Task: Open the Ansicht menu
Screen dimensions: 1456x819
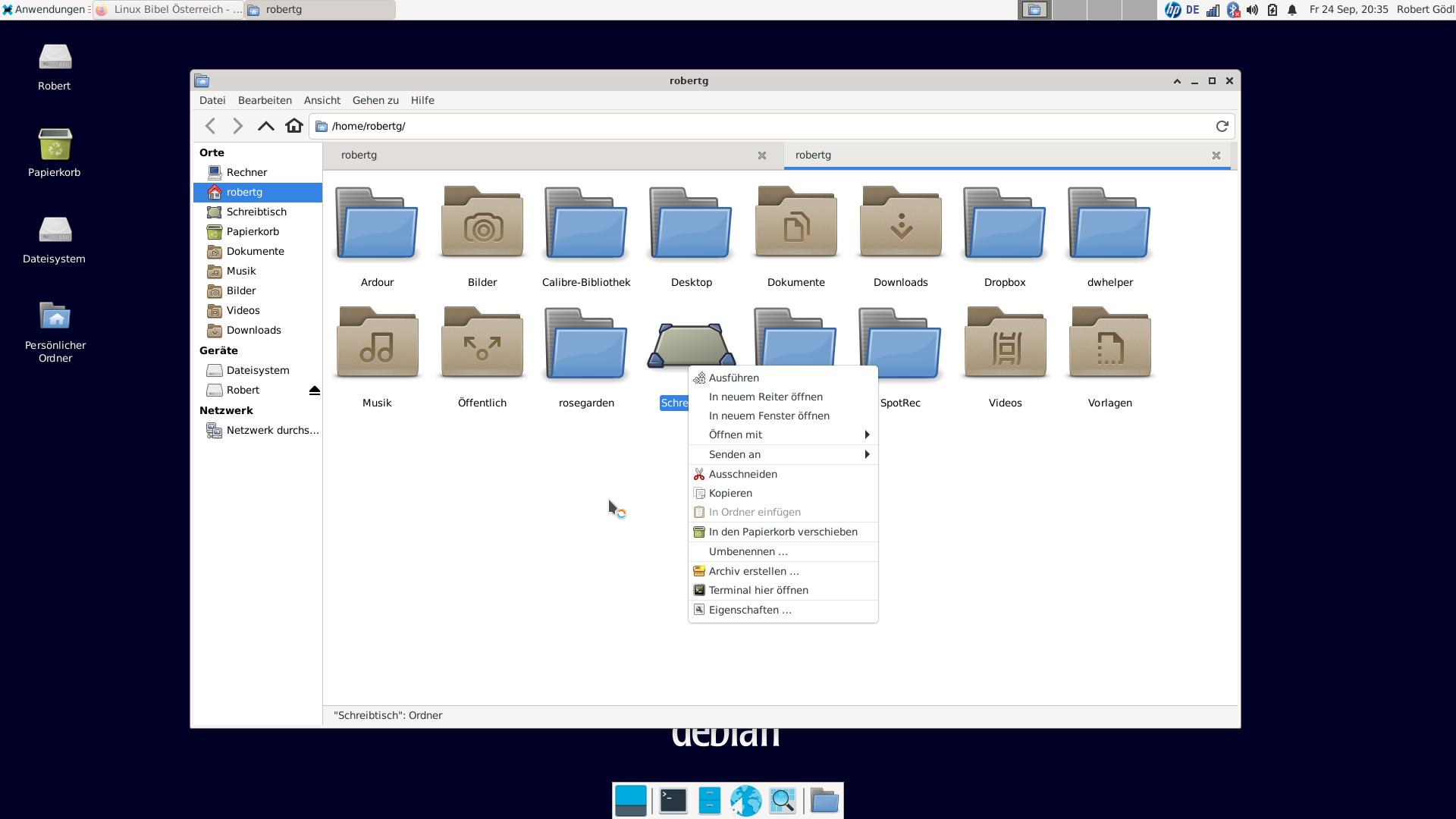Action: [x=322, y=100]
